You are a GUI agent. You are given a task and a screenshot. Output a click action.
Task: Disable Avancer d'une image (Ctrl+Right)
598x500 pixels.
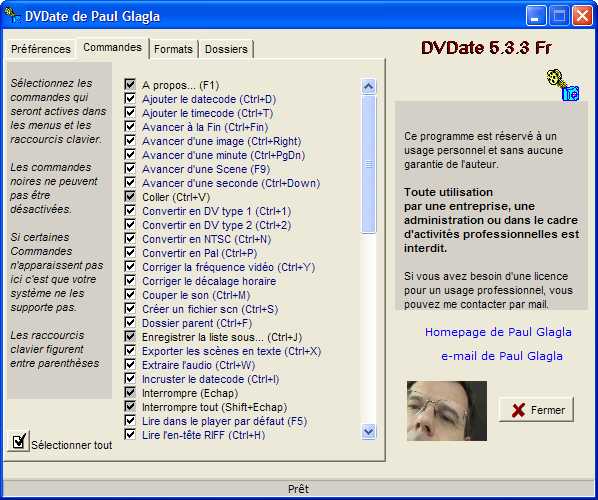(x=130, y=140)
